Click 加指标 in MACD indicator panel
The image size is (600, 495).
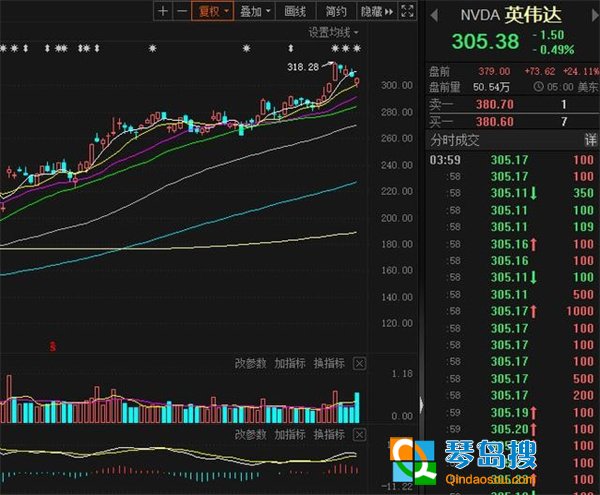[x=290, y=435]
